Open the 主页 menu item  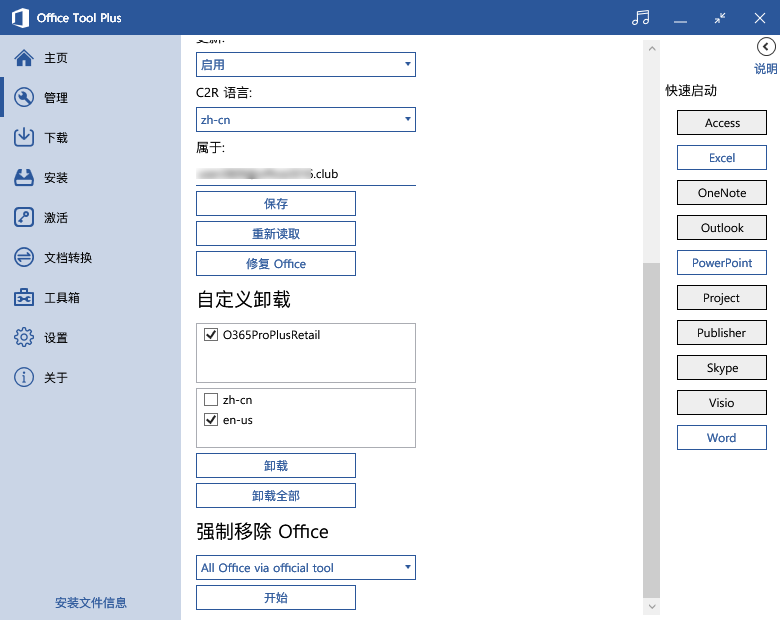[x=91, y=58]
